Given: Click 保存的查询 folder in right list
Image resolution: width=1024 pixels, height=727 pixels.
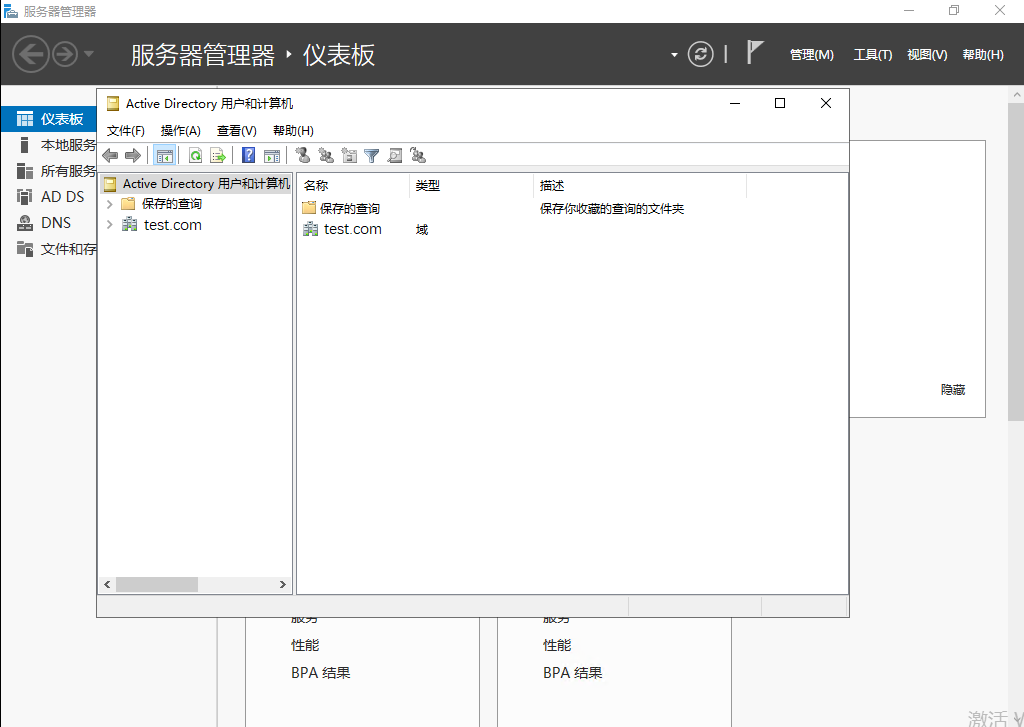Looking at the screenshot, I should point(341,208).
